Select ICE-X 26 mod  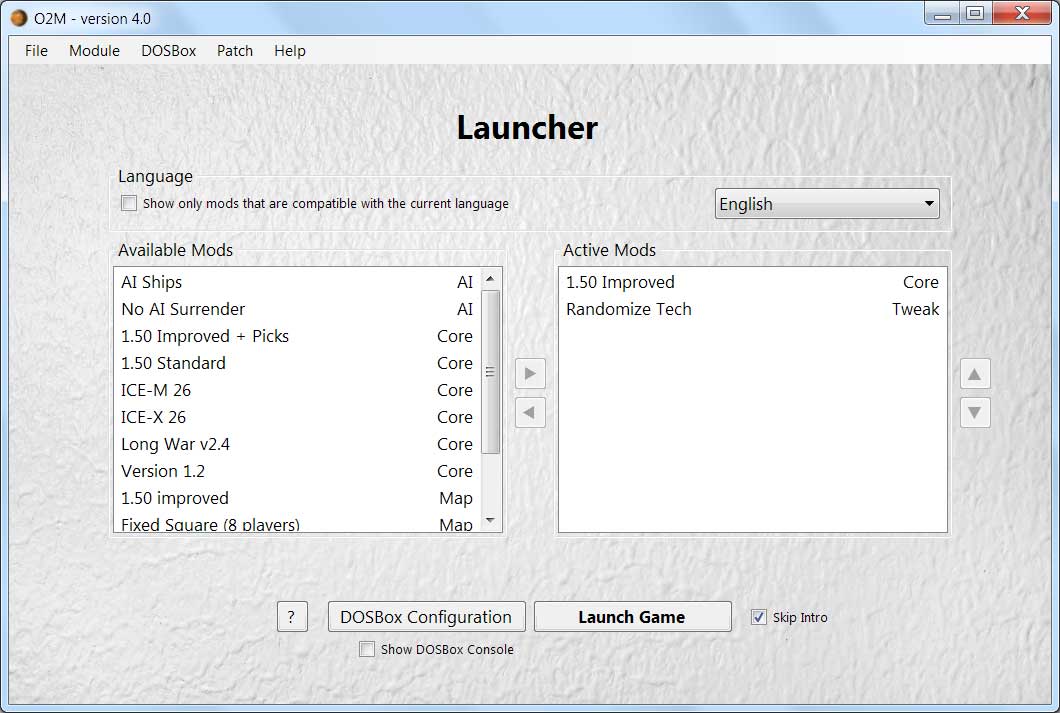pos(297,417)
